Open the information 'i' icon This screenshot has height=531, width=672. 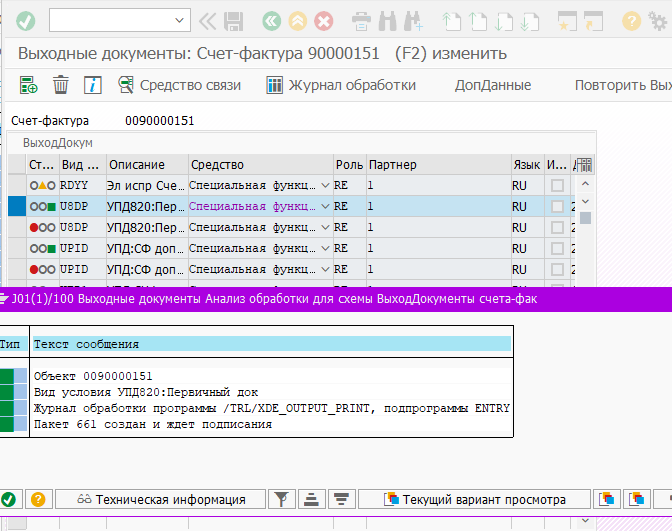pyautogui.click(x=92, y=86)
